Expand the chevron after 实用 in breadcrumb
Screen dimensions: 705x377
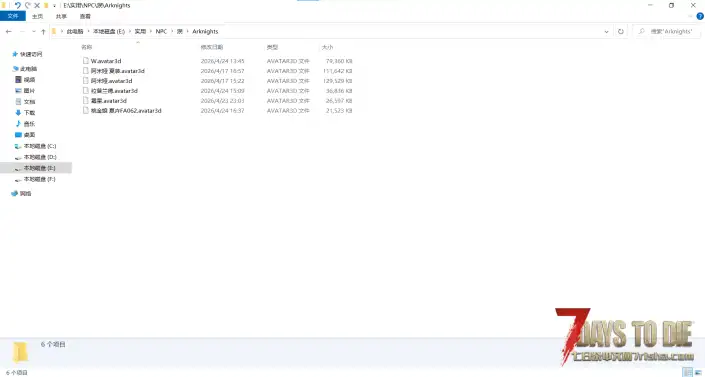coord(151,31)
